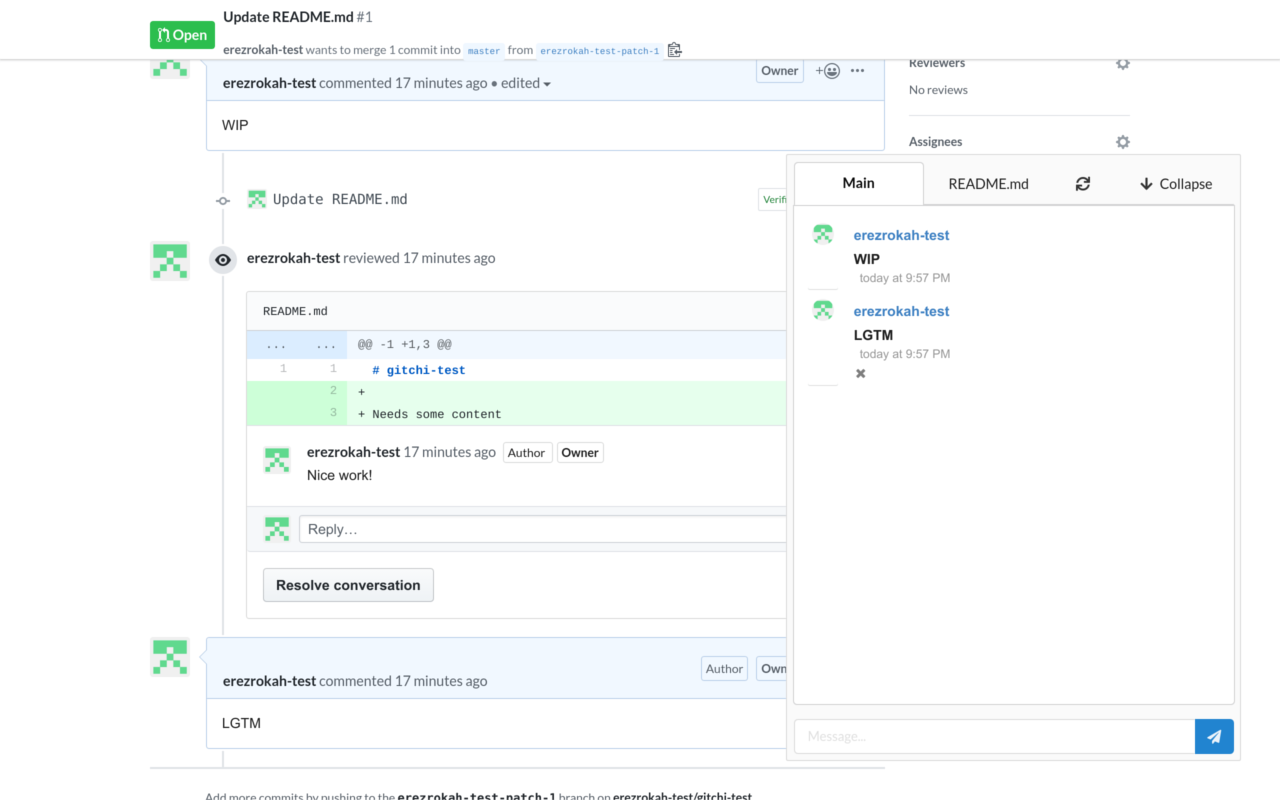
Task: Click the avatar beside the LGTM comment
Action: coord(170,657)
